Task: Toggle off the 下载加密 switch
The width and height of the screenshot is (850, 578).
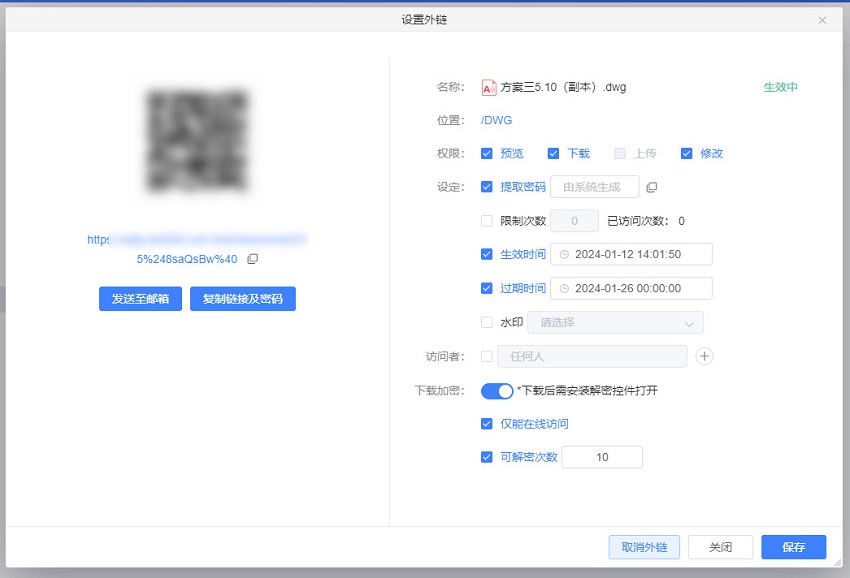Action: [497, 391]
